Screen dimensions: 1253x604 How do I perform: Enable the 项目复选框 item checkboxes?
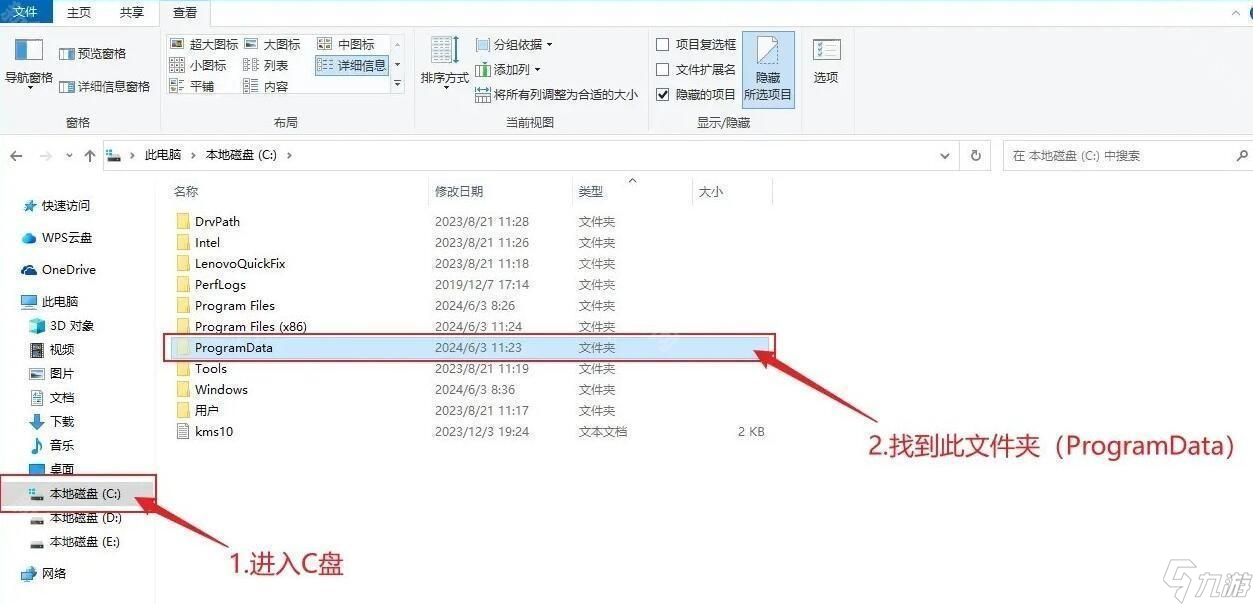663,44
